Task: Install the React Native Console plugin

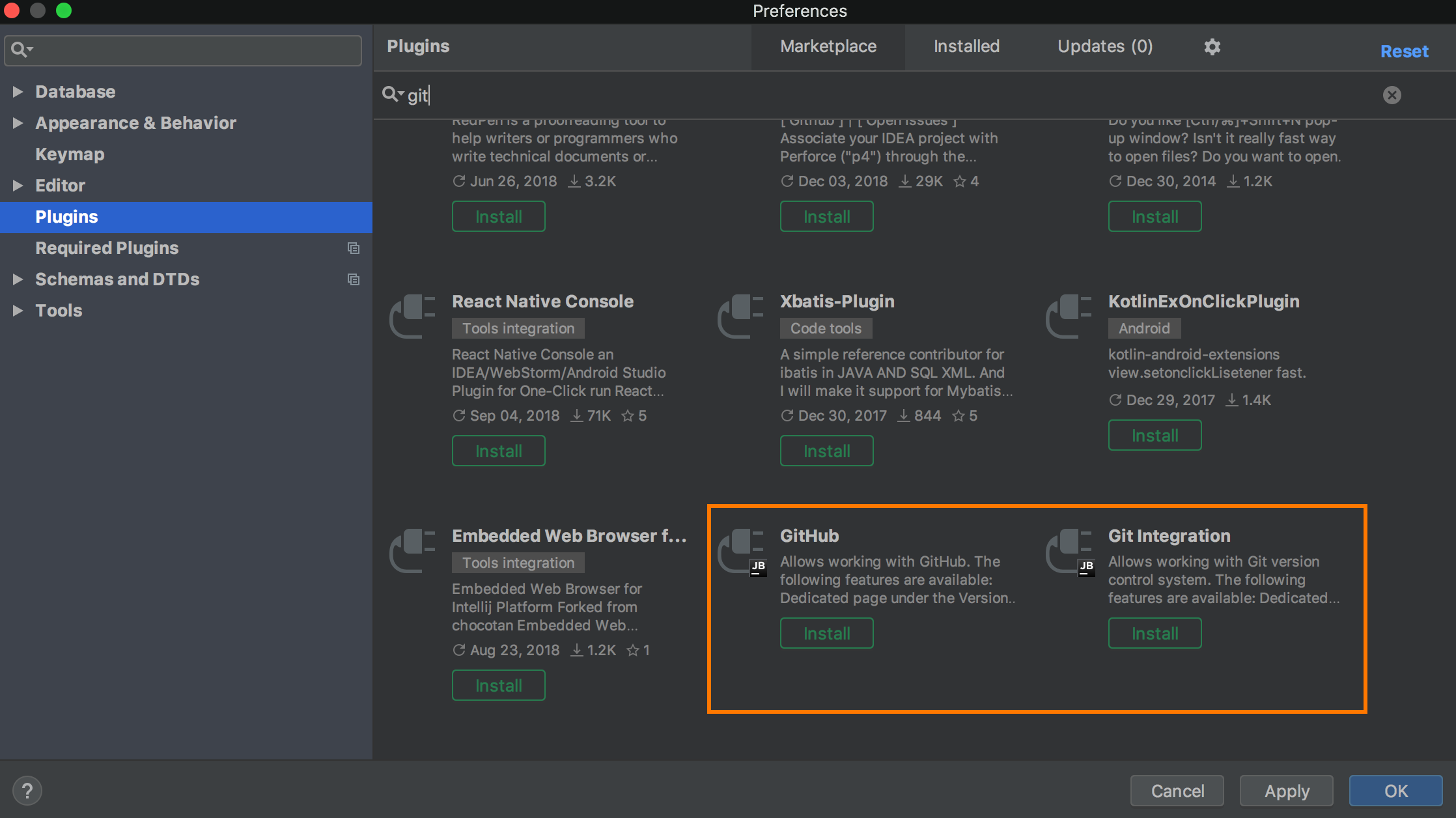Action: (499, 451)
